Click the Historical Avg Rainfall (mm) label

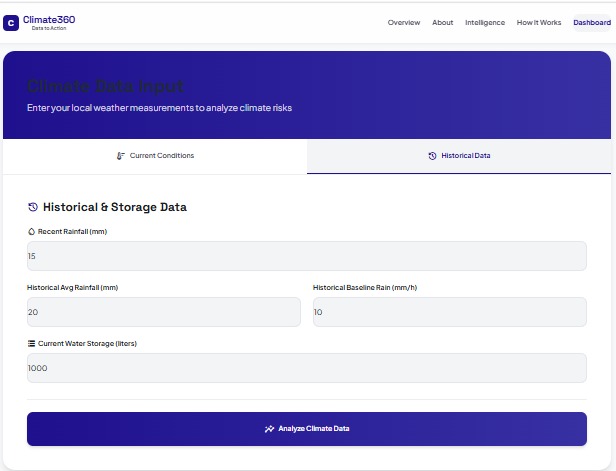73,288
